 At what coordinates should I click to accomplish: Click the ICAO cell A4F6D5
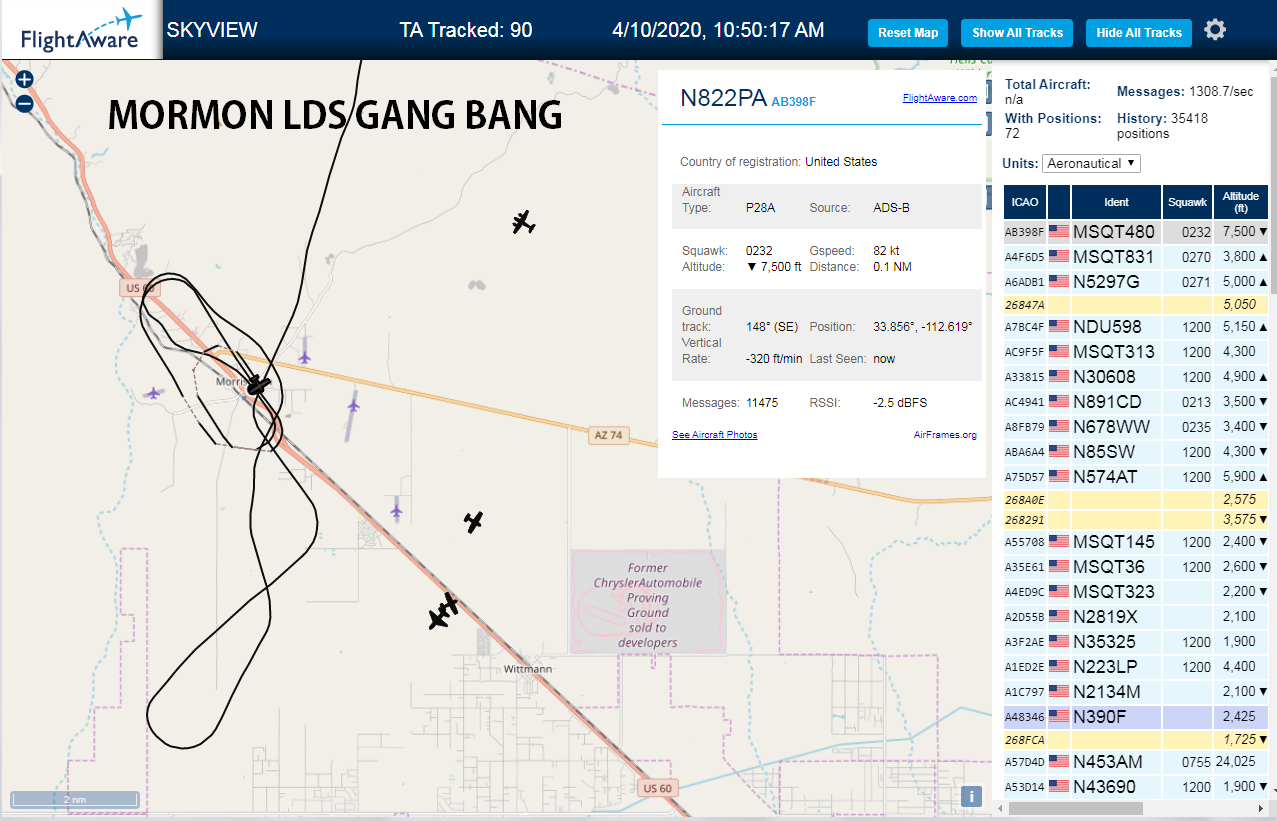pyautogui.click(x=1025, y=257)
